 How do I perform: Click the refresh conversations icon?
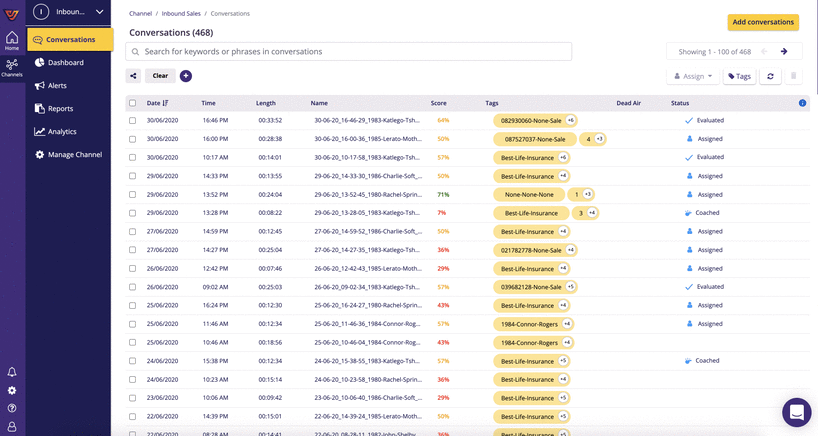coord(770,76)
